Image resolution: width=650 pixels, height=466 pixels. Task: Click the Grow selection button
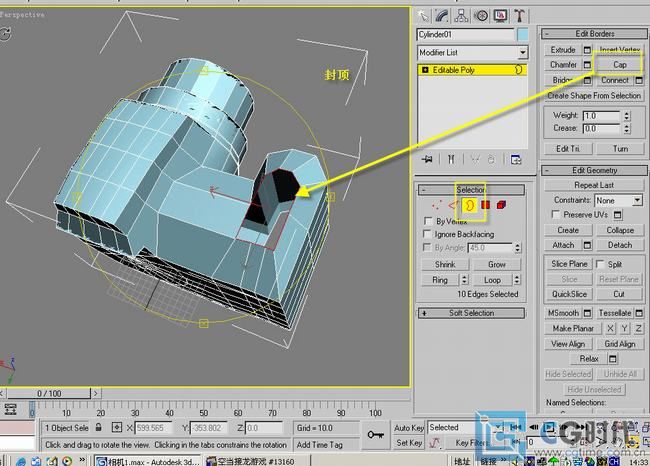pos(497,264)
